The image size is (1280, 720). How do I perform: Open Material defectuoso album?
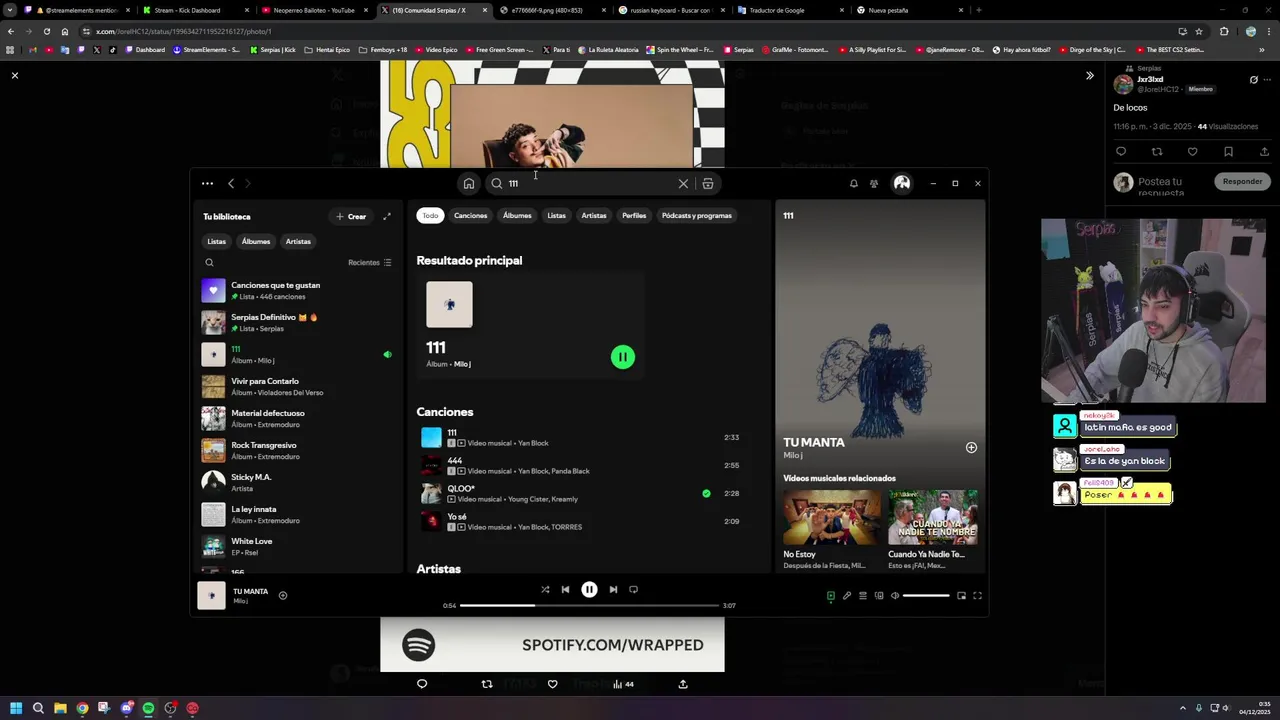(298, 418)
